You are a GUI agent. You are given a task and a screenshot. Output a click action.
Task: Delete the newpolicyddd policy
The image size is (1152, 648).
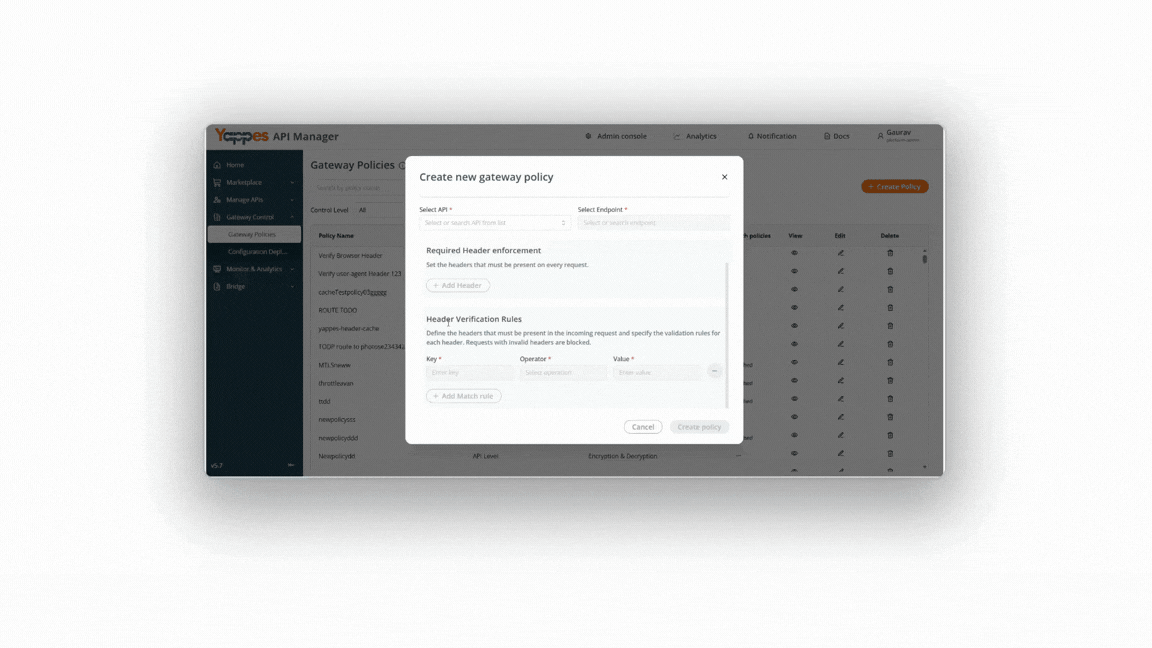point(890,435)
